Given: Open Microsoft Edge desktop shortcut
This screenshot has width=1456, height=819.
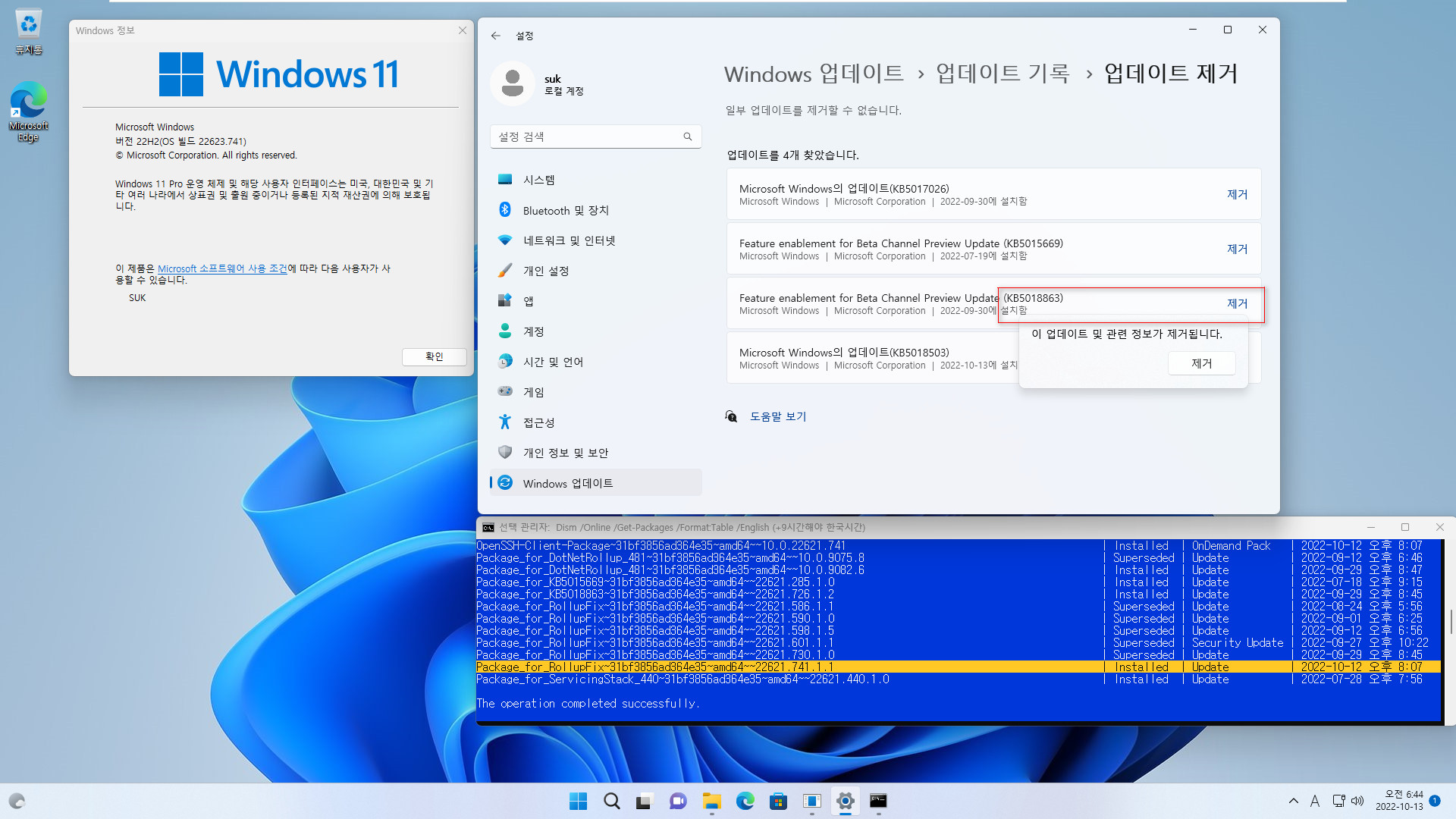Looking at the screenshot, I should (x=28, y=111).
